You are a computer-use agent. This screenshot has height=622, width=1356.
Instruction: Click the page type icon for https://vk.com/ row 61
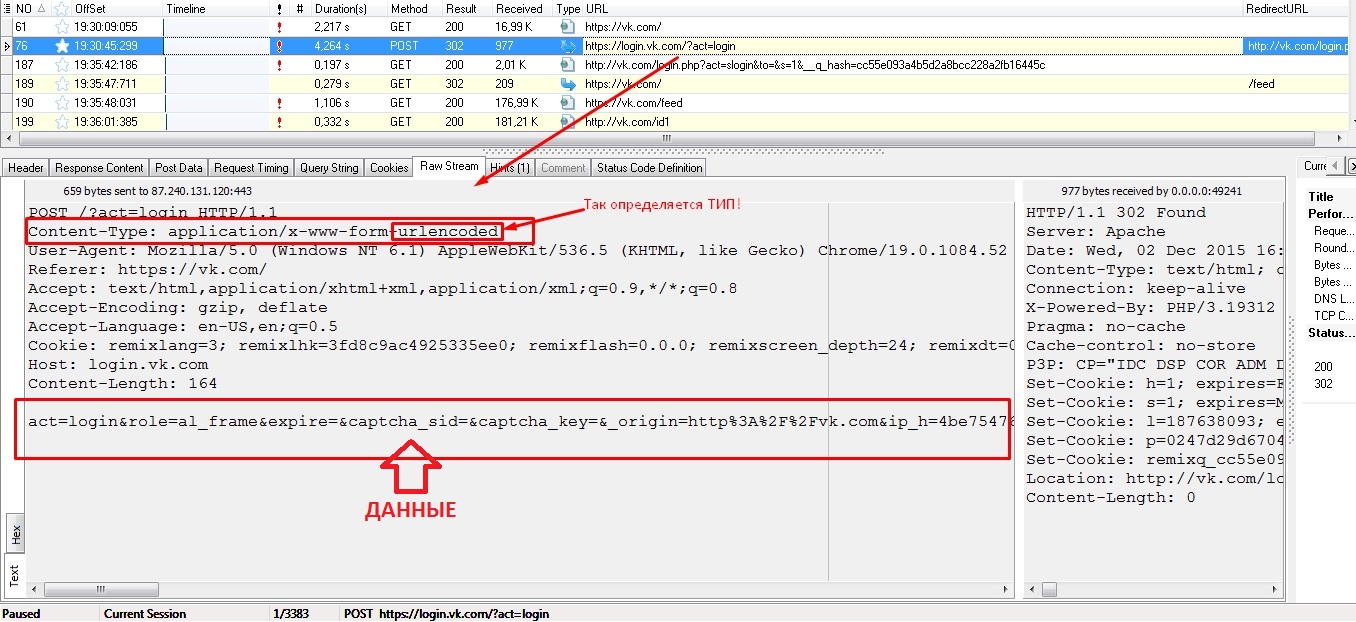click(568, 27)
